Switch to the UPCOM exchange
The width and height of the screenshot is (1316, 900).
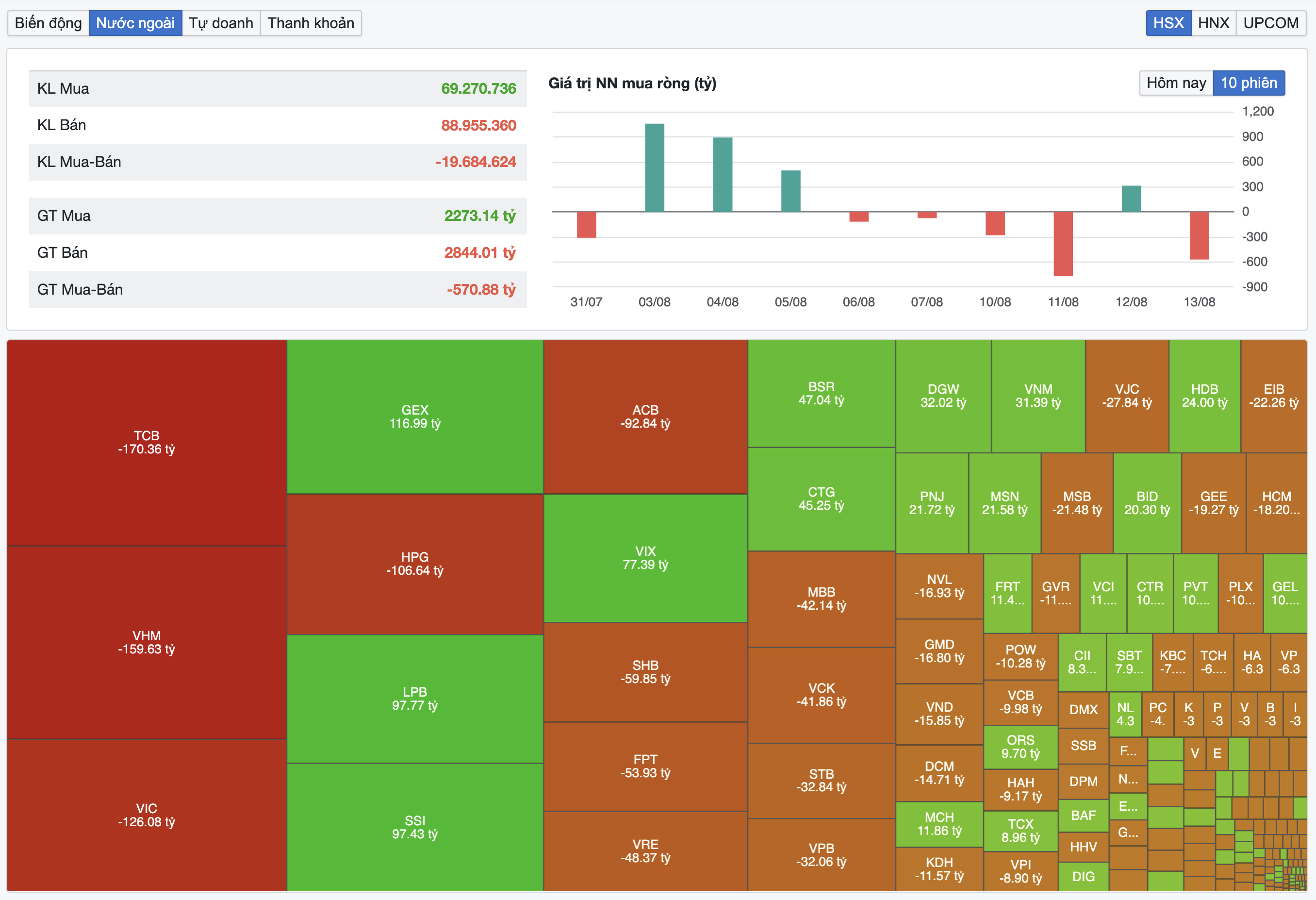click(1271, 23)
